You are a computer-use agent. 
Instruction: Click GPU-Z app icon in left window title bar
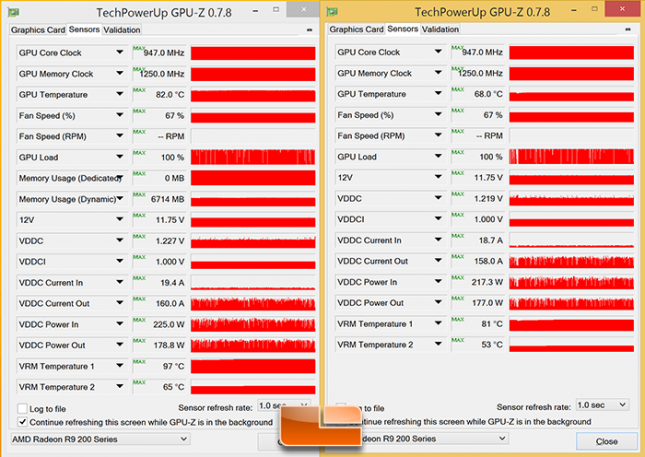tap(13, 12)
